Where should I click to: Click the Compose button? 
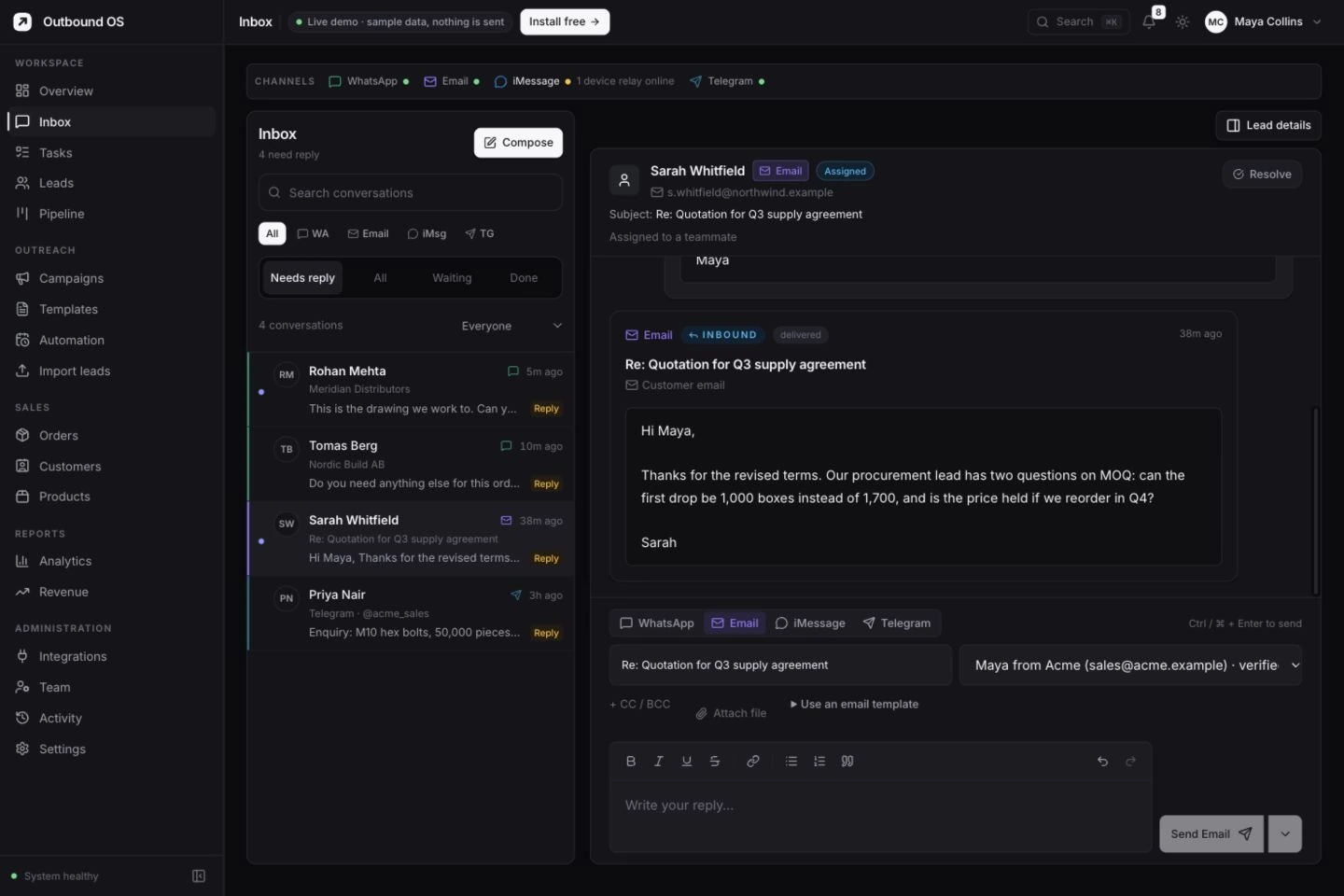[518, 143]
